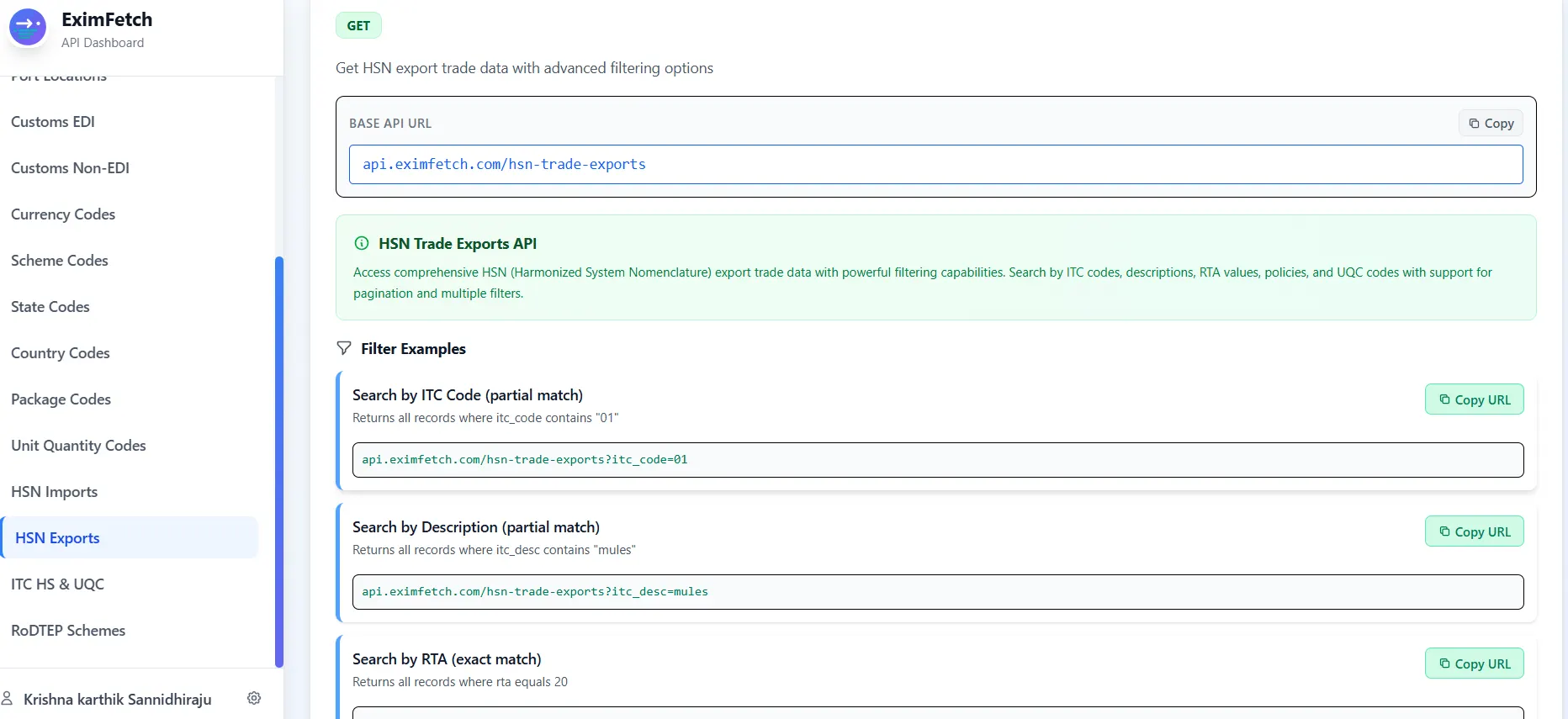Open ITC HS & UQC sidebar item
This screenshot has width=1568, height=719.
pos(58,584)
